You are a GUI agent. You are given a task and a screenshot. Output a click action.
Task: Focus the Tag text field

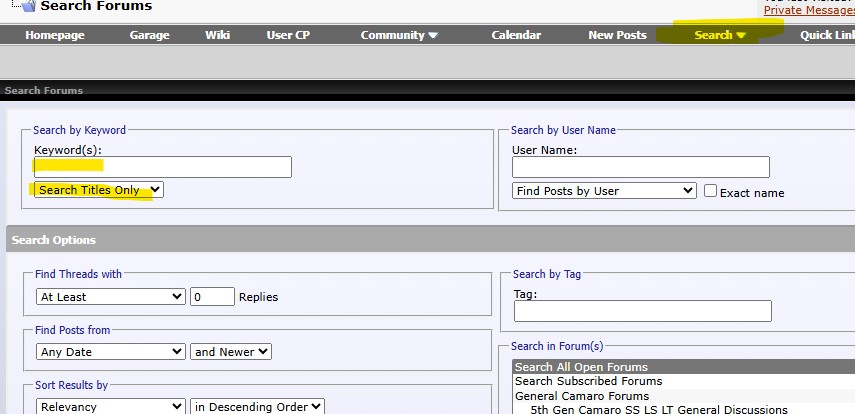643,311
